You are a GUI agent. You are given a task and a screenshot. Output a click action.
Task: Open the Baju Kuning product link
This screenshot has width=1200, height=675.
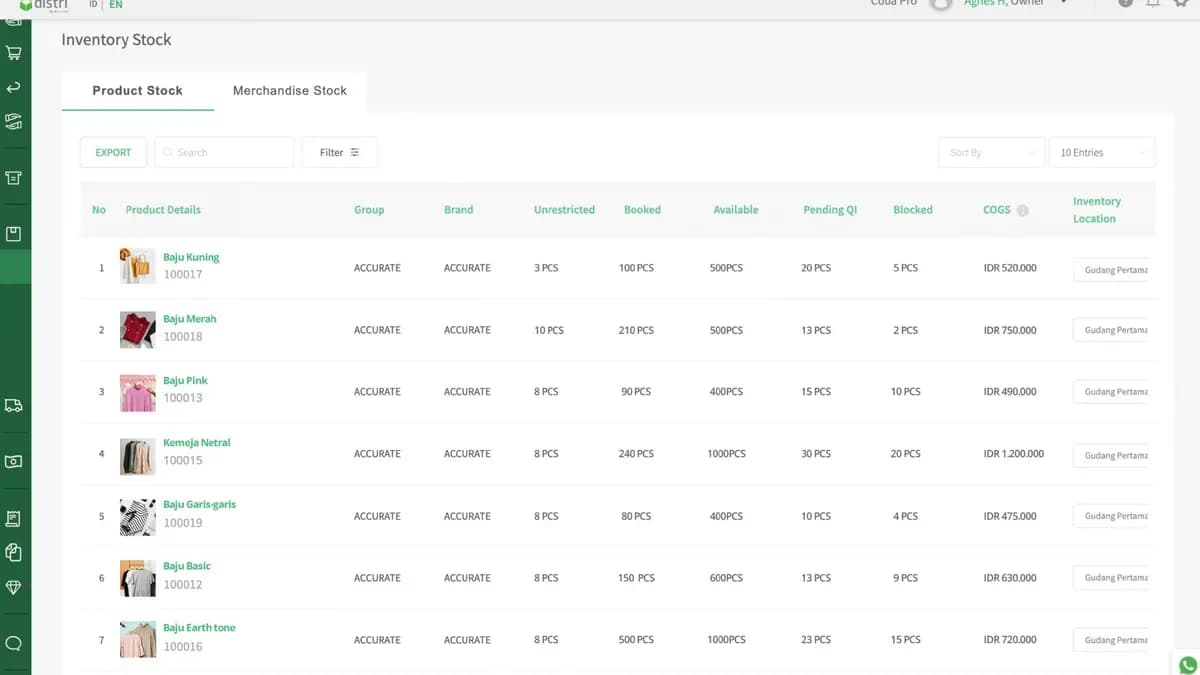coord(191,257)
